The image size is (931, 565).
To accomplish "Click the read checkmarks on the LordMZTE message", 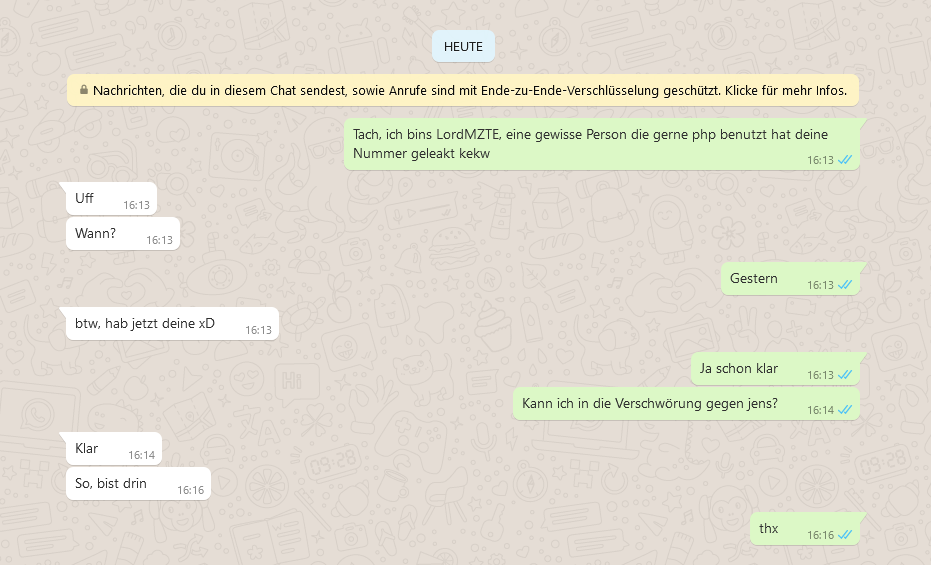I will pyautogui.click(x=845, y=160).
